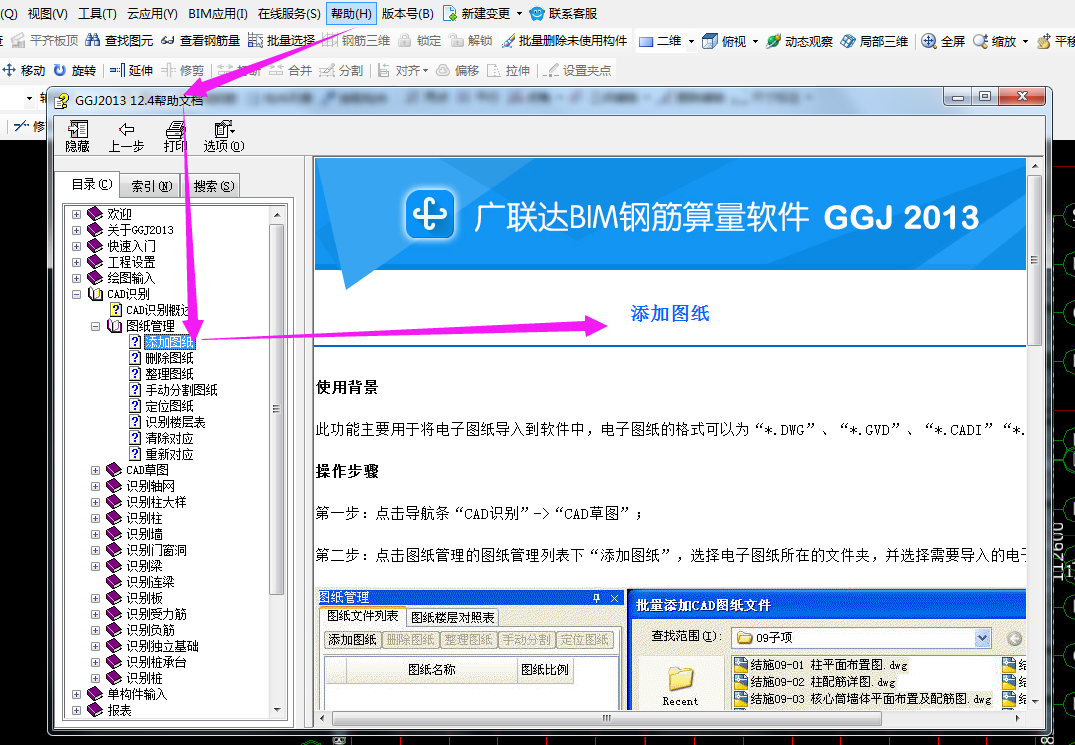The width and height of the screenshot is (1075, 745).
Task: Select the 延伸 extend tool
Action: 132,70
